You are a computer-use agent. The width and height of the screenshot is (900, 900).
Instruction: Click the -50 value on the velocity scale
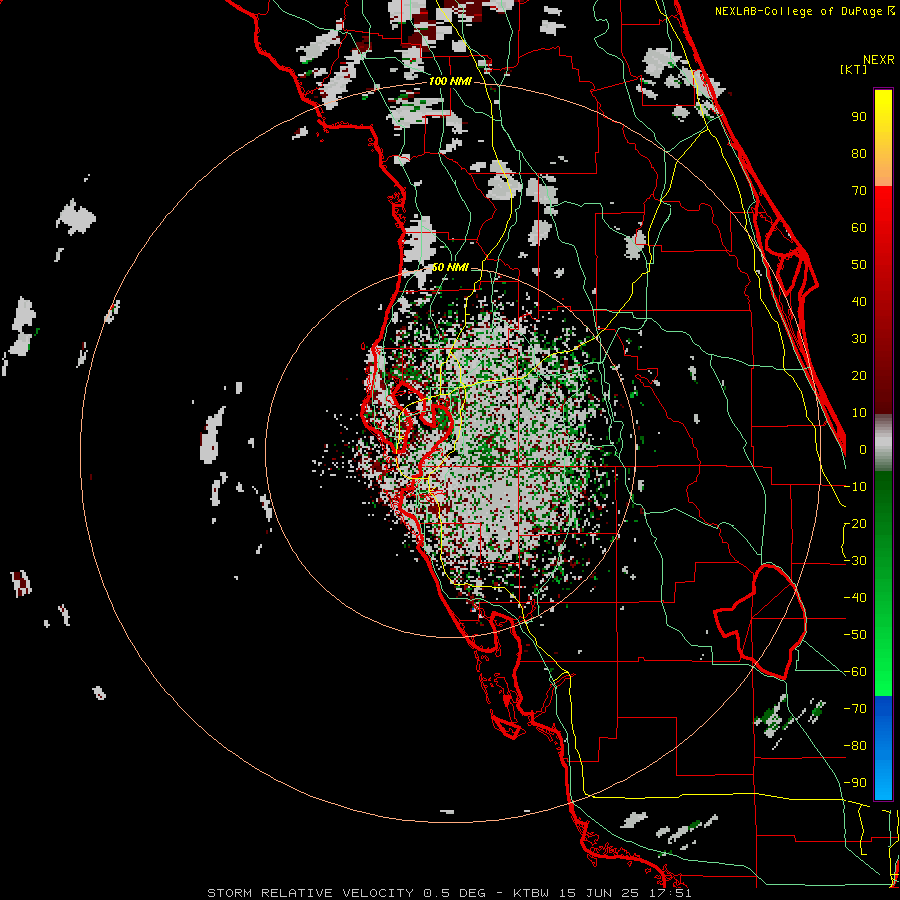click(856, 635)
